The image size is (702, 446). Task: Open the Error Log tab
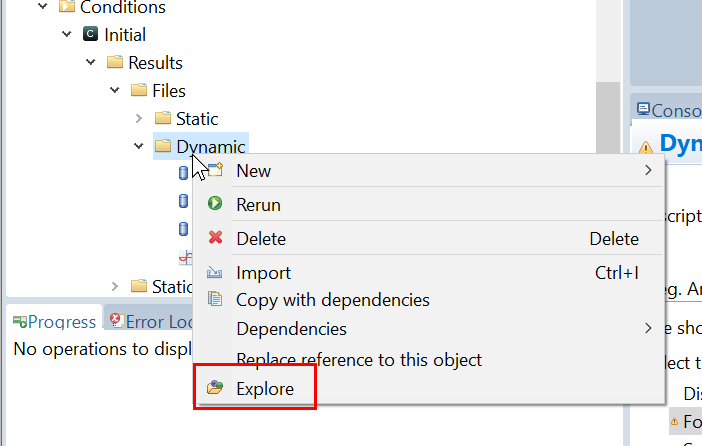pyautogui.click(x=152, y=321)
